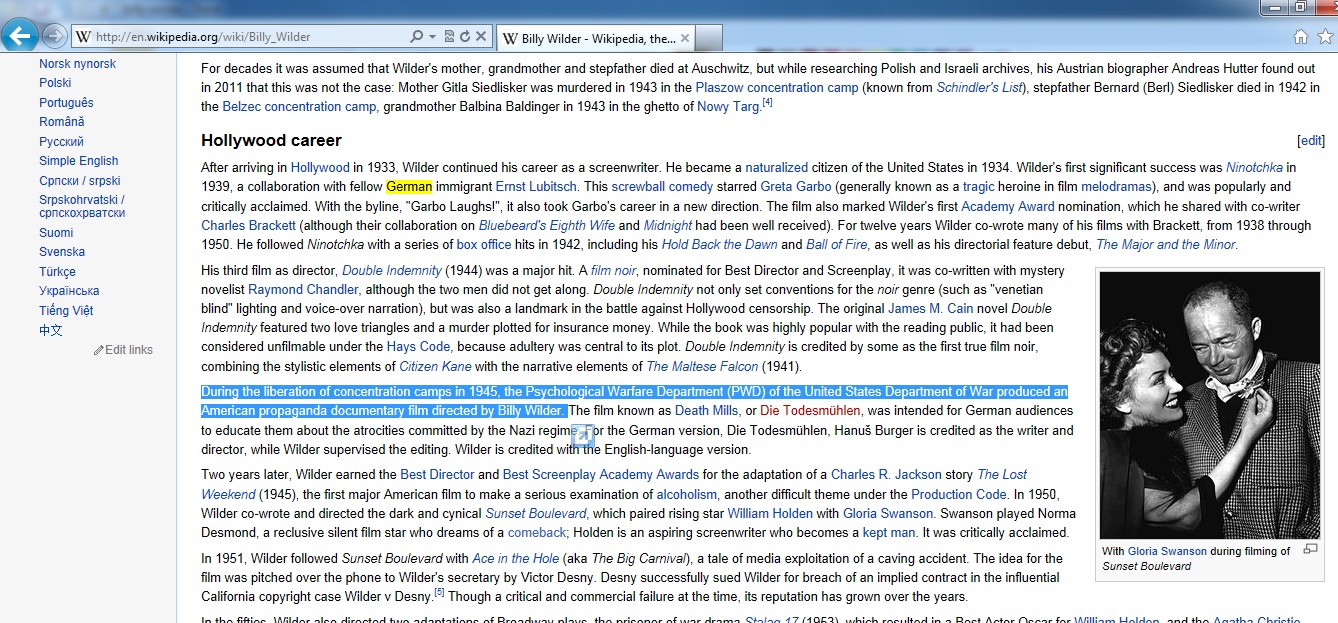
Task: Click the Stop loading X icon
Action: pyautogui.click(x=481, y=37)
